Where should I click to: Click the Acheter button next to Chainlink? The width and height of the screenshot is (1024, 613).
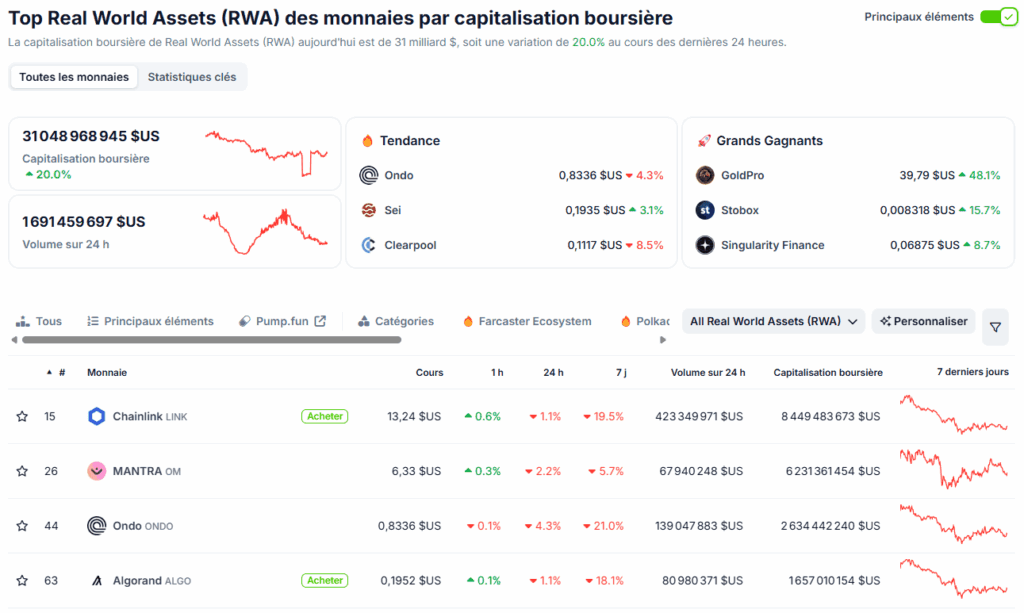pyautogui.click(x=324, y=416)
